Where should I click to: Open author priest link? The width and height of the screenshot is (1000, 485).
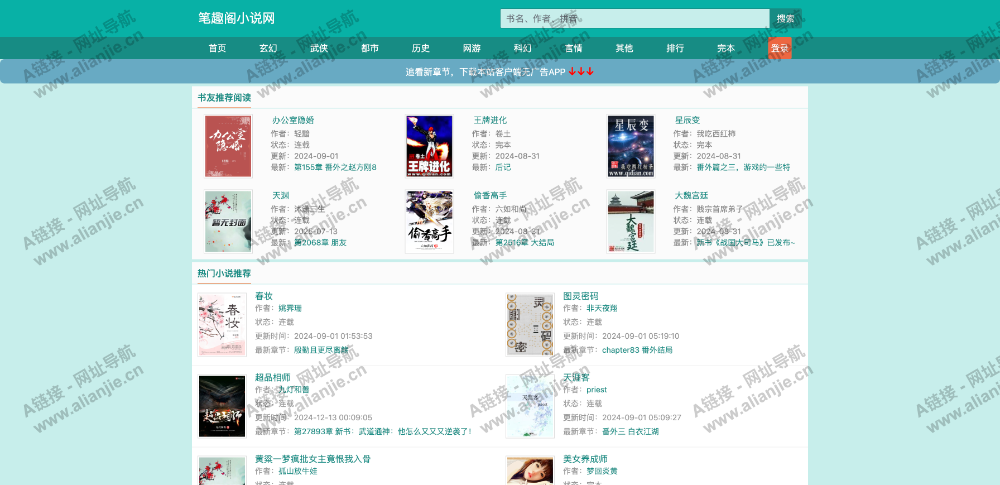[x=596, y=389]
